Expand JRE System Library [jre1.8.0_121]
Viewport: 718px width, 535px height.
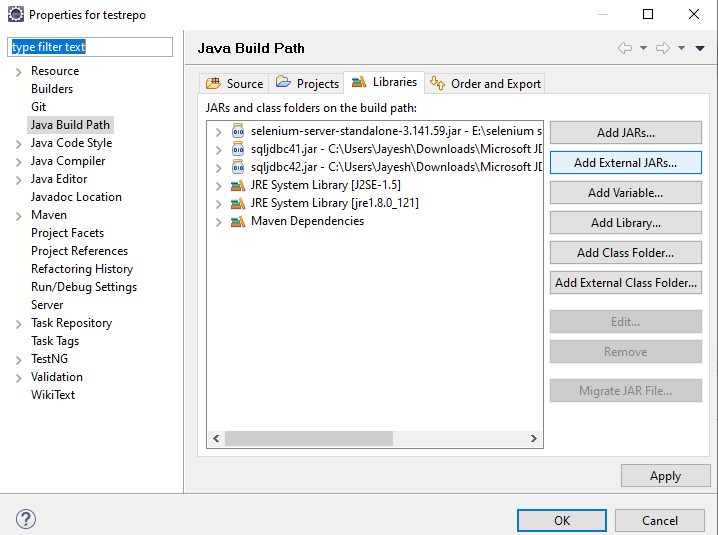pyautogui.click(x=218, y=204)
